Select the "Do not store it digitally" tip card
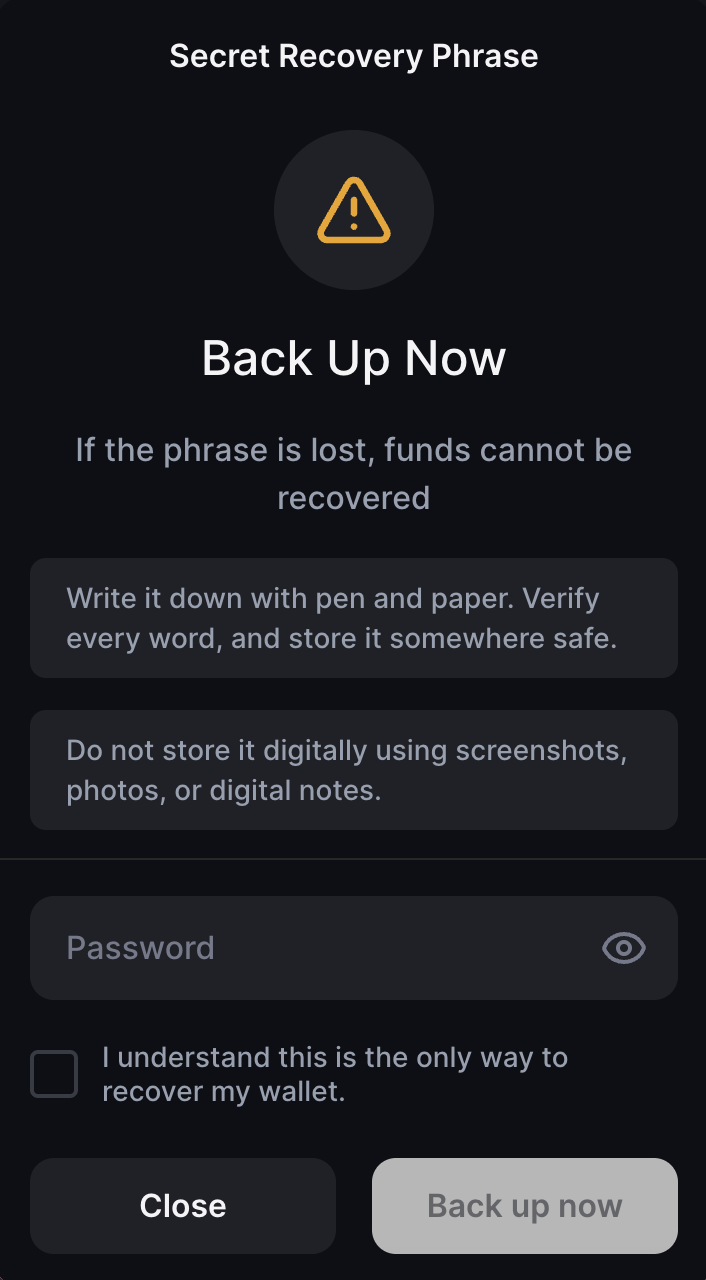706x1280 pixels. pos(354,770)
